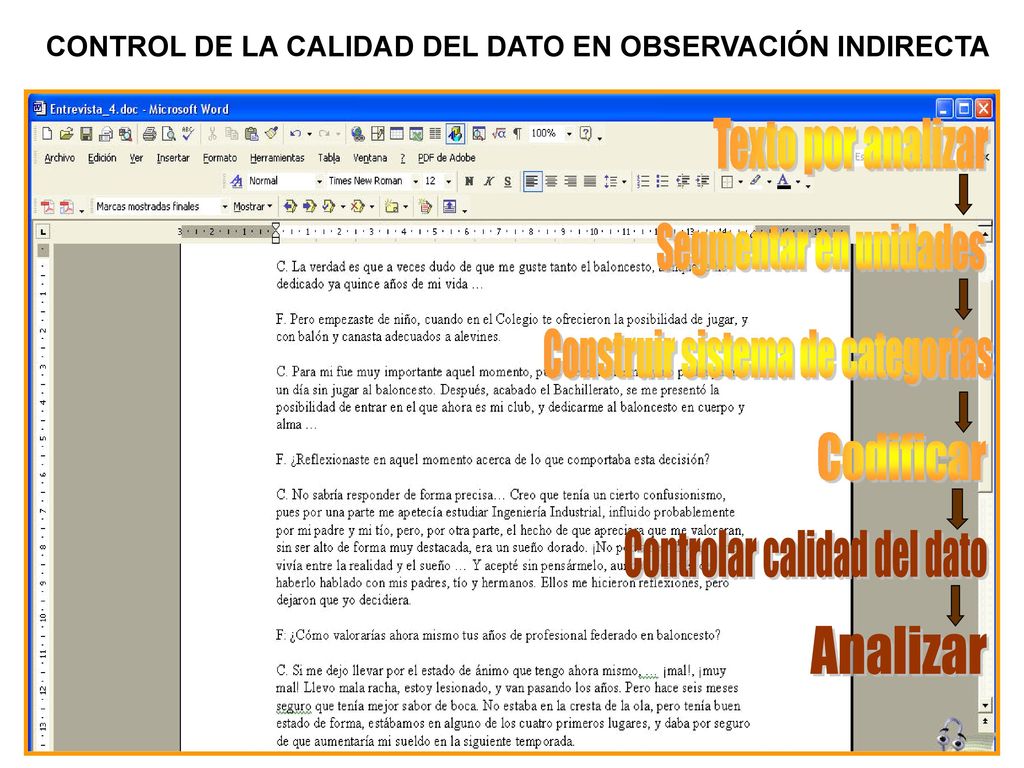Toggle Track Changes
1024x768 pixels.
click(x=425, y=207)
